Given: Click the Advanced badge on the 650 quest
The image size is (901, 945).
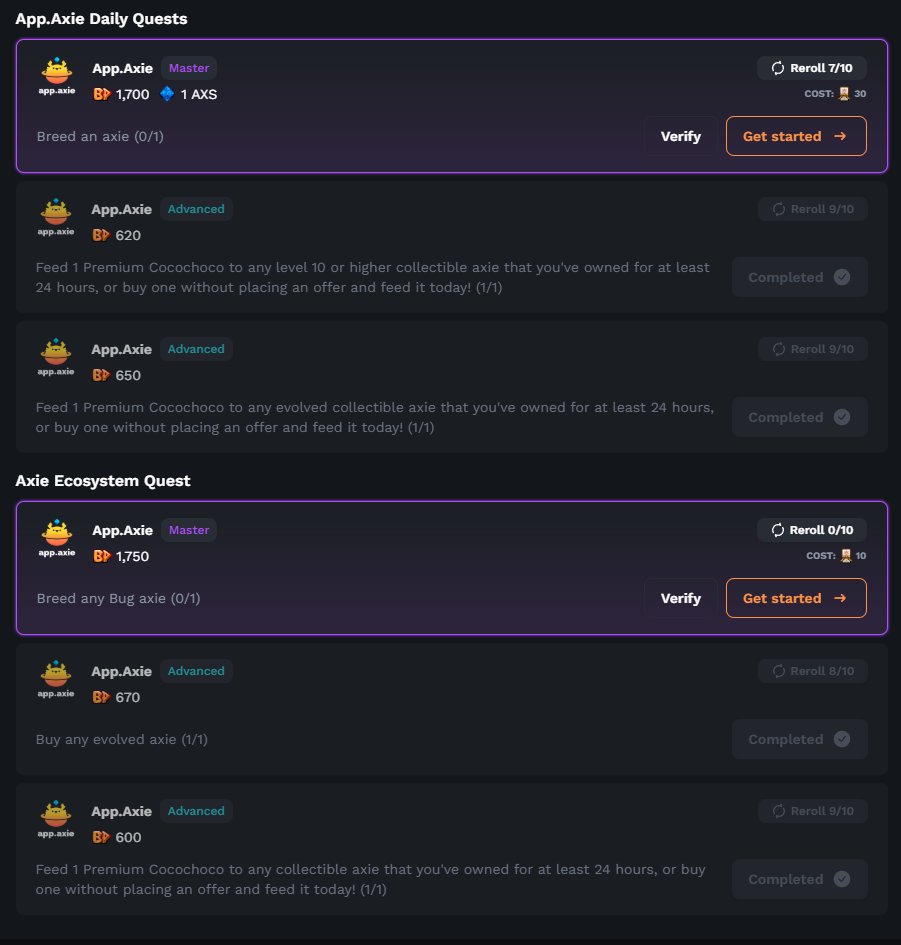Looking at the screenshot, I should (196, 349).
